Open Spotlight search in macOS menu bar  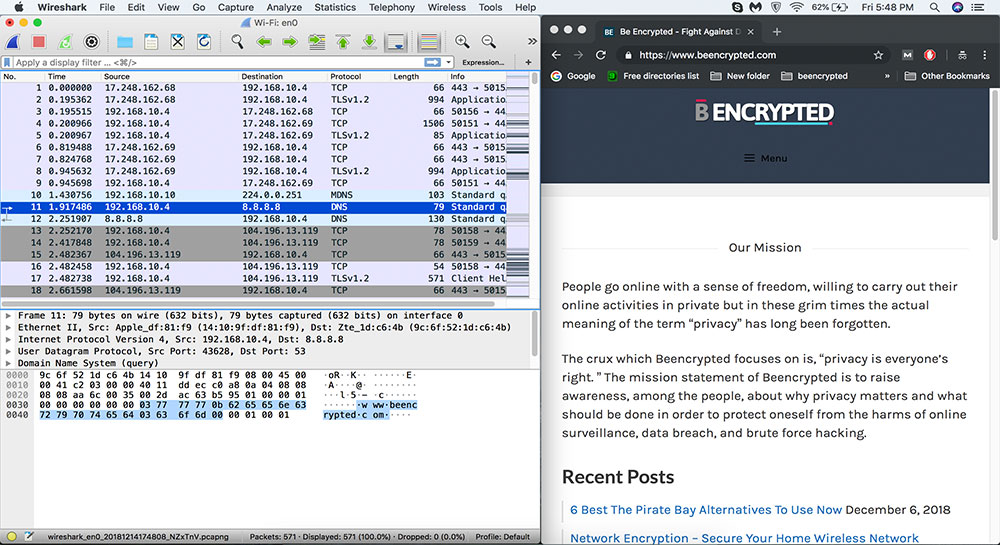click(x=934, y=7)
